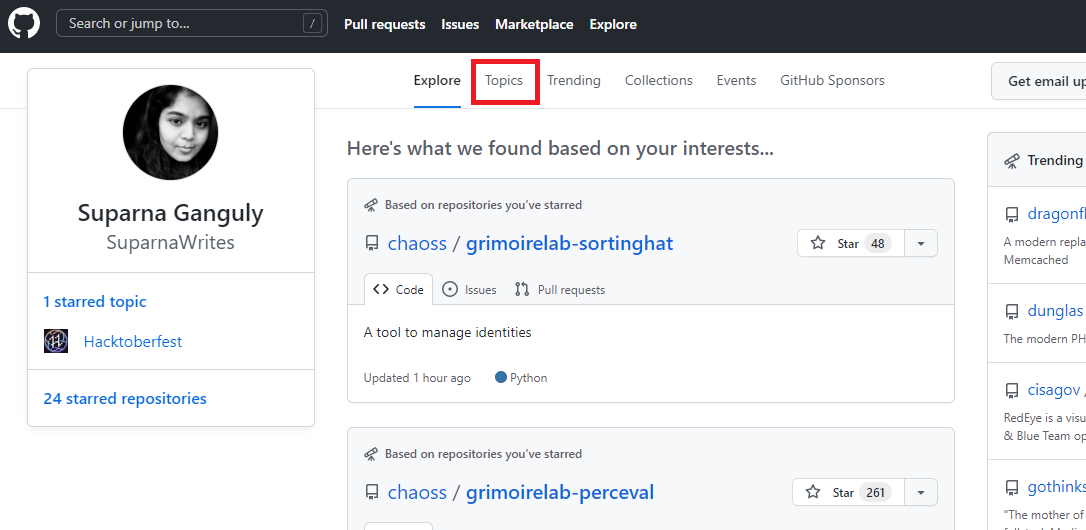Focus the Search or jump to field

point(192,24)
